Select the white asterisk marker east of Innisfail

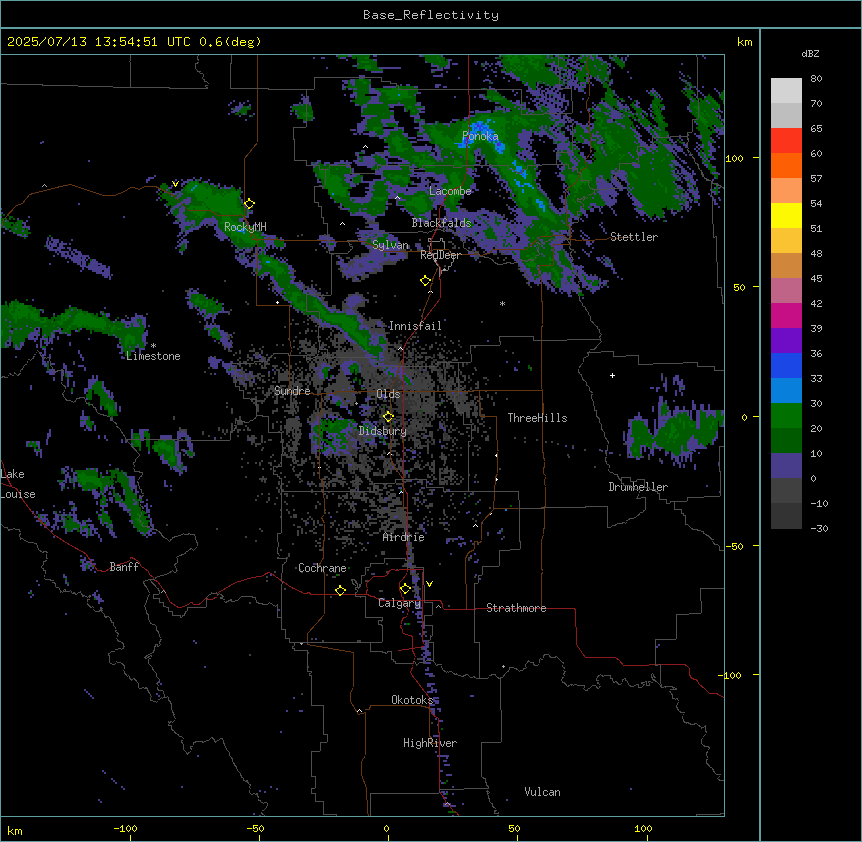pyautogui.click(x=502, y=304)
